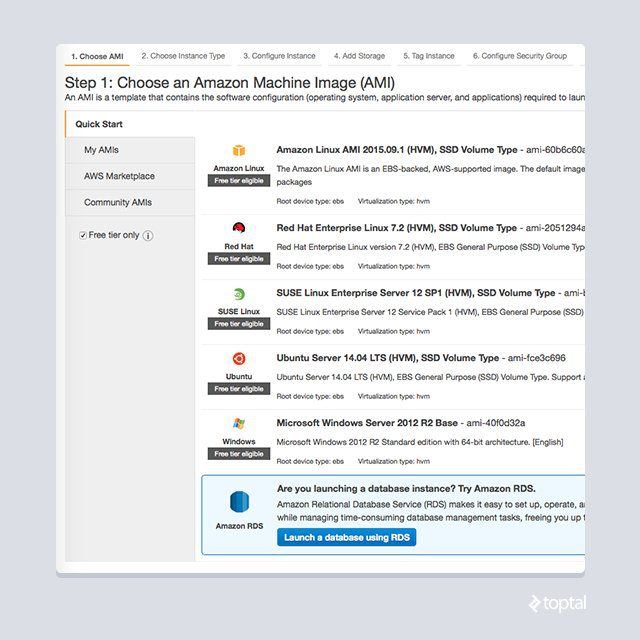Click the Amazon RDS label under icon
640x640 pixels.
coord(239,526)
